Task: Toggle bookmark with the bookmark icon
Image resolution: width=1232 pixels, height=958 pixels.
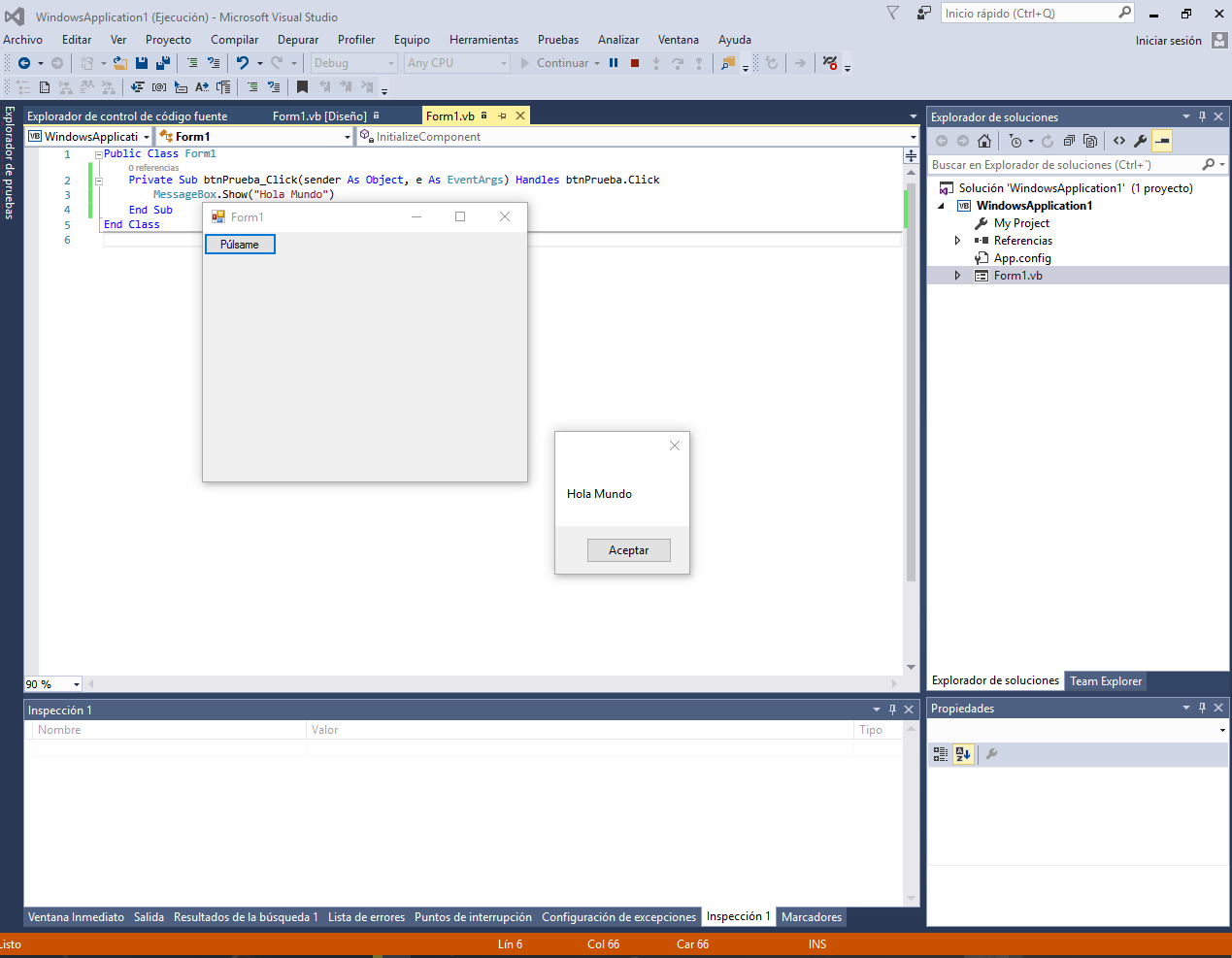Action: coord(302,87)
